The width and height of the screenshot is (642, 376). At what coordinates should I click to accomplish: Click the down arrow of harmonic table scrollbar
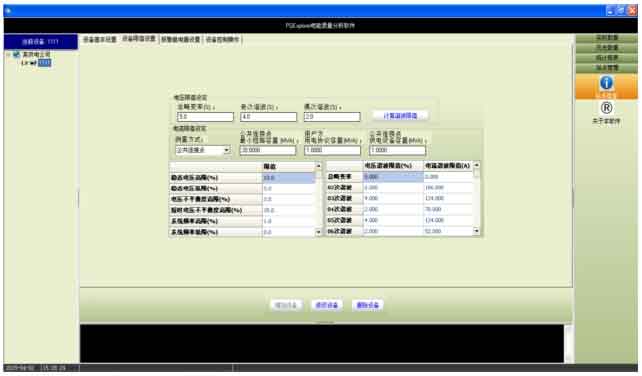[476, 231]
